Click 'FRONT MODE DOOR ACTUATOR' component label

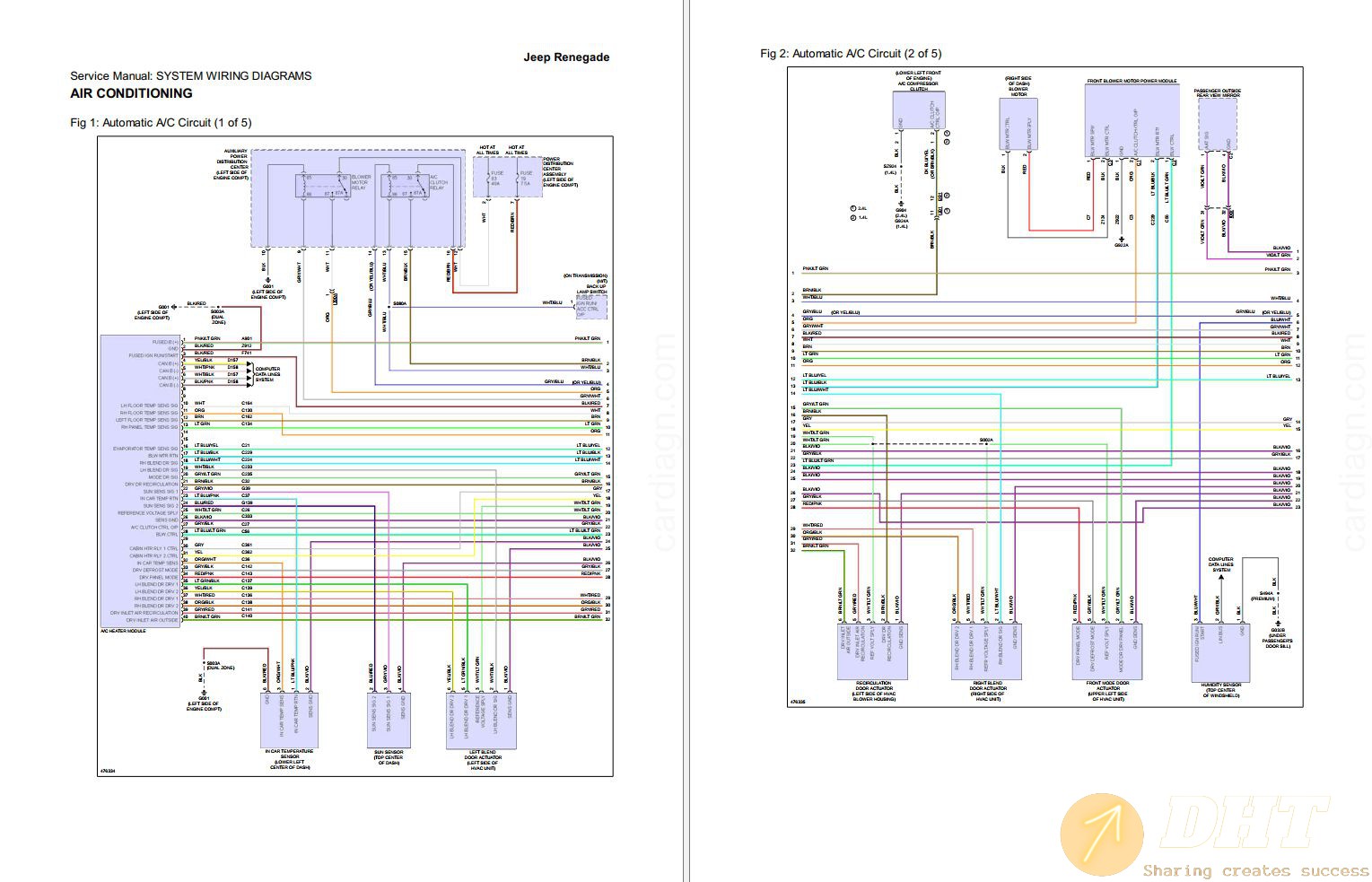click(1108, 691)
